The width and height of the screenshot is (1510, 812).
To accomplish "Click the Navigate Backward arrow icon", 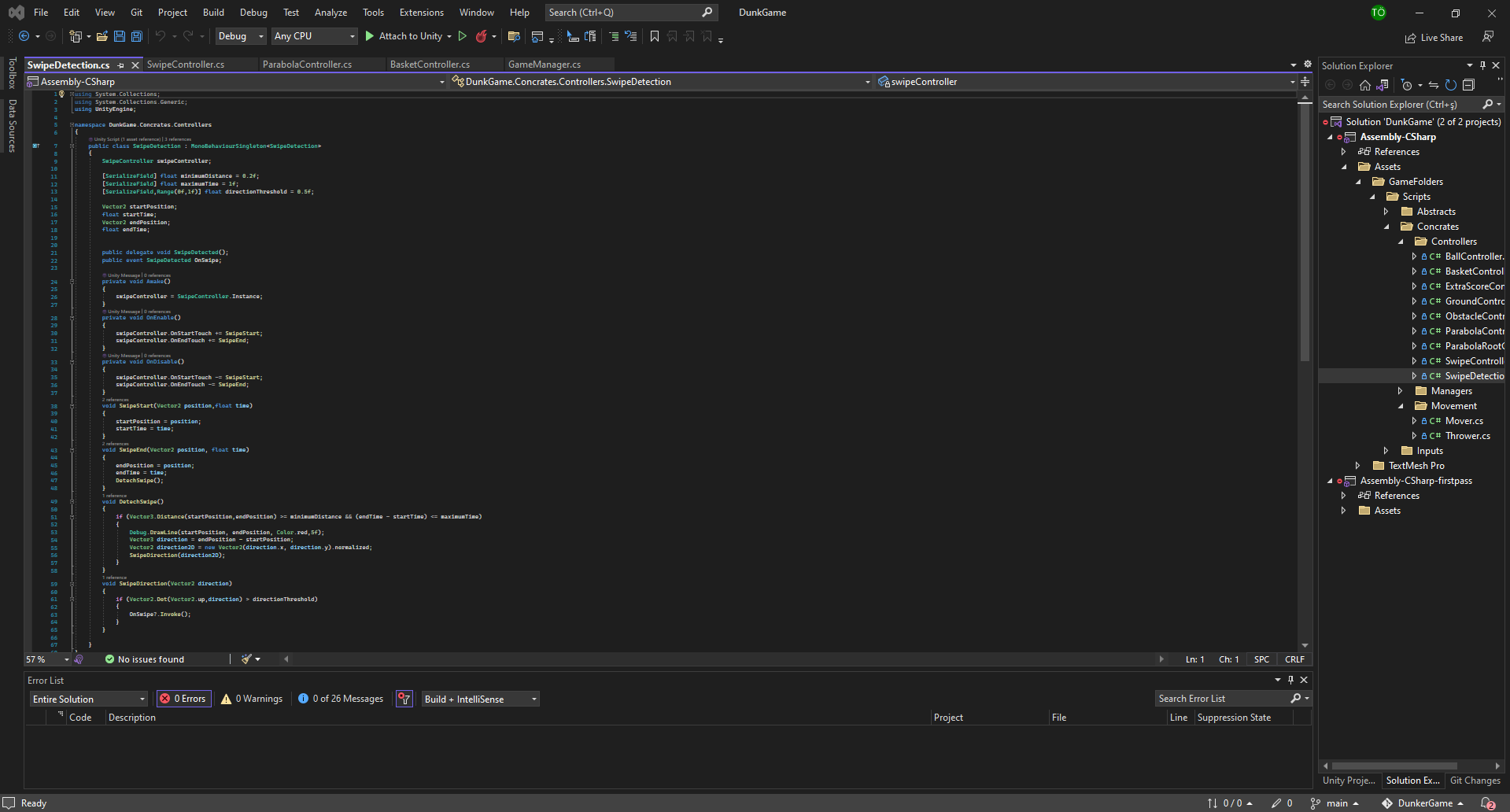I will tap(24, 36).
